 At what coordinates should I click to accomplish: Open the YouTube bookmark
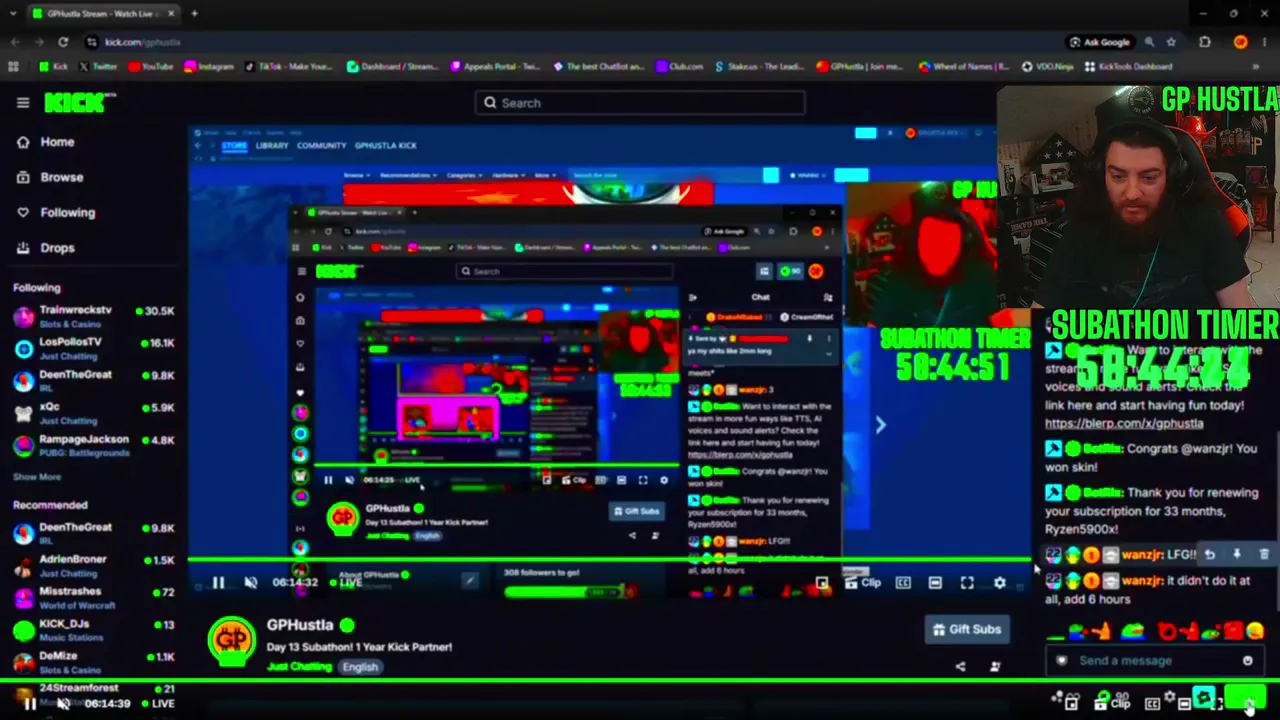point(151,67)
